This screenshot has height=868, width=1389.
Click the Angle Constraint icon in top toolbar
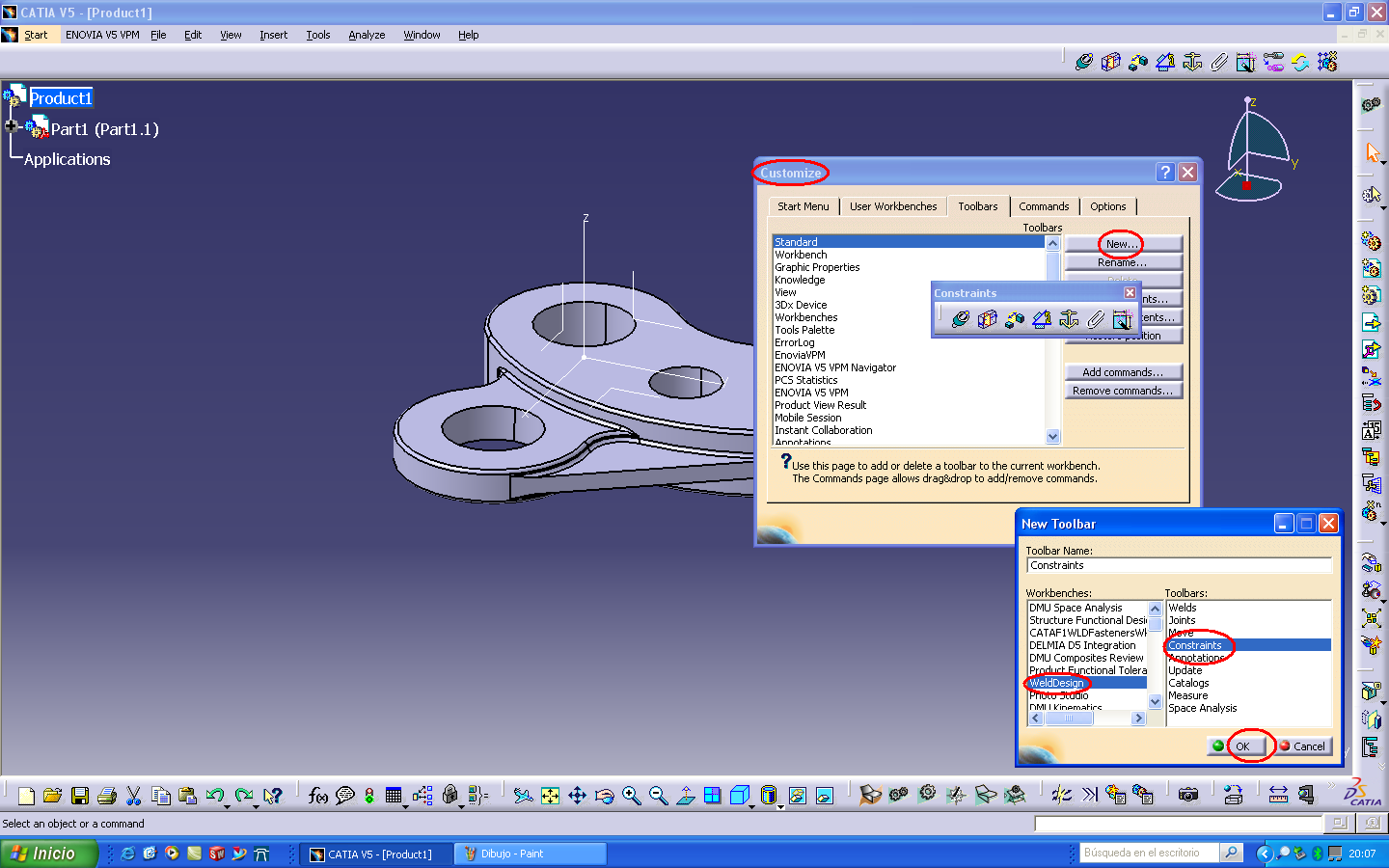pos(1165,62)
